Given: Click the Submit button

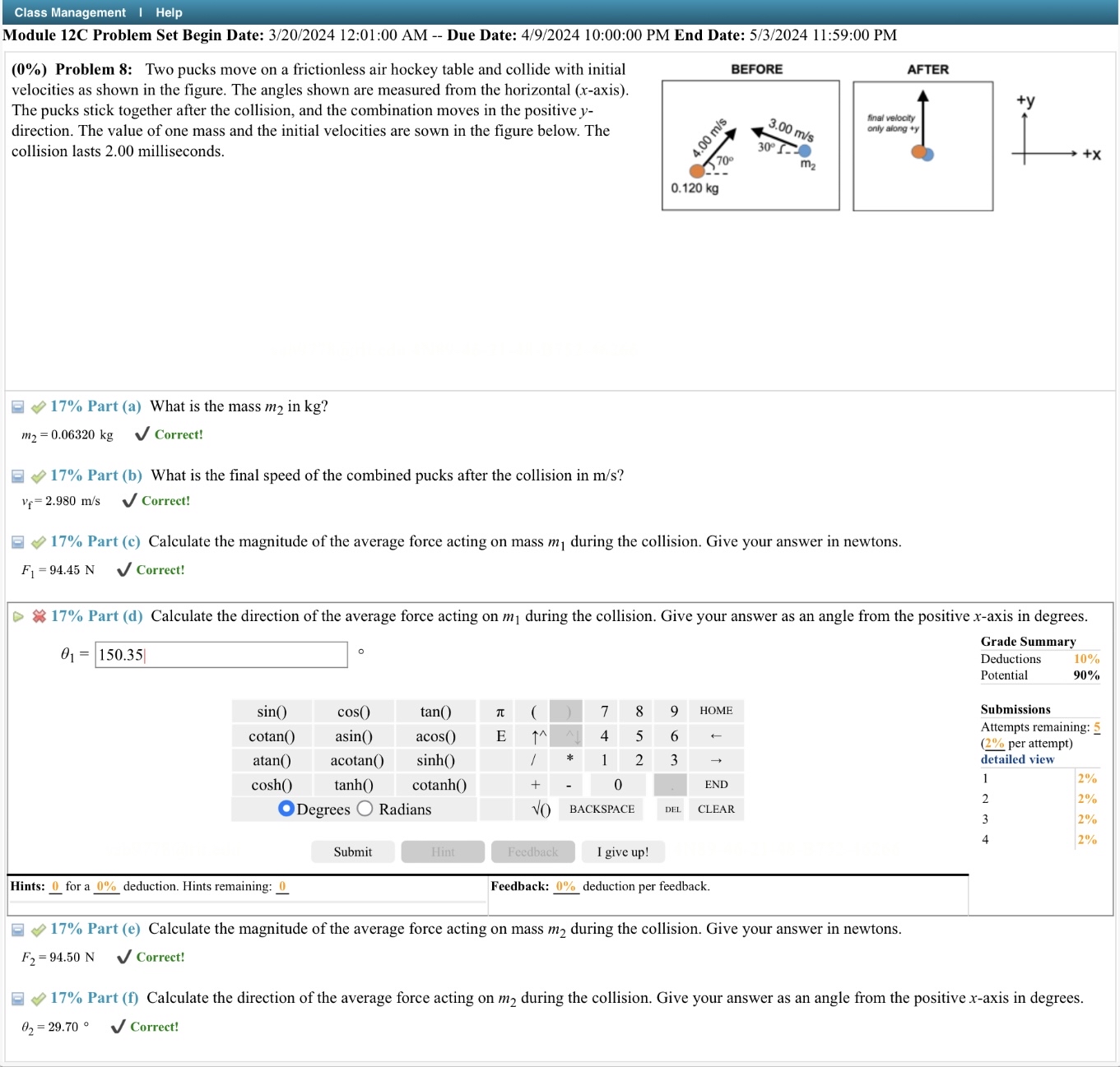Looking at the screenshot, I should tap(352, 851).
